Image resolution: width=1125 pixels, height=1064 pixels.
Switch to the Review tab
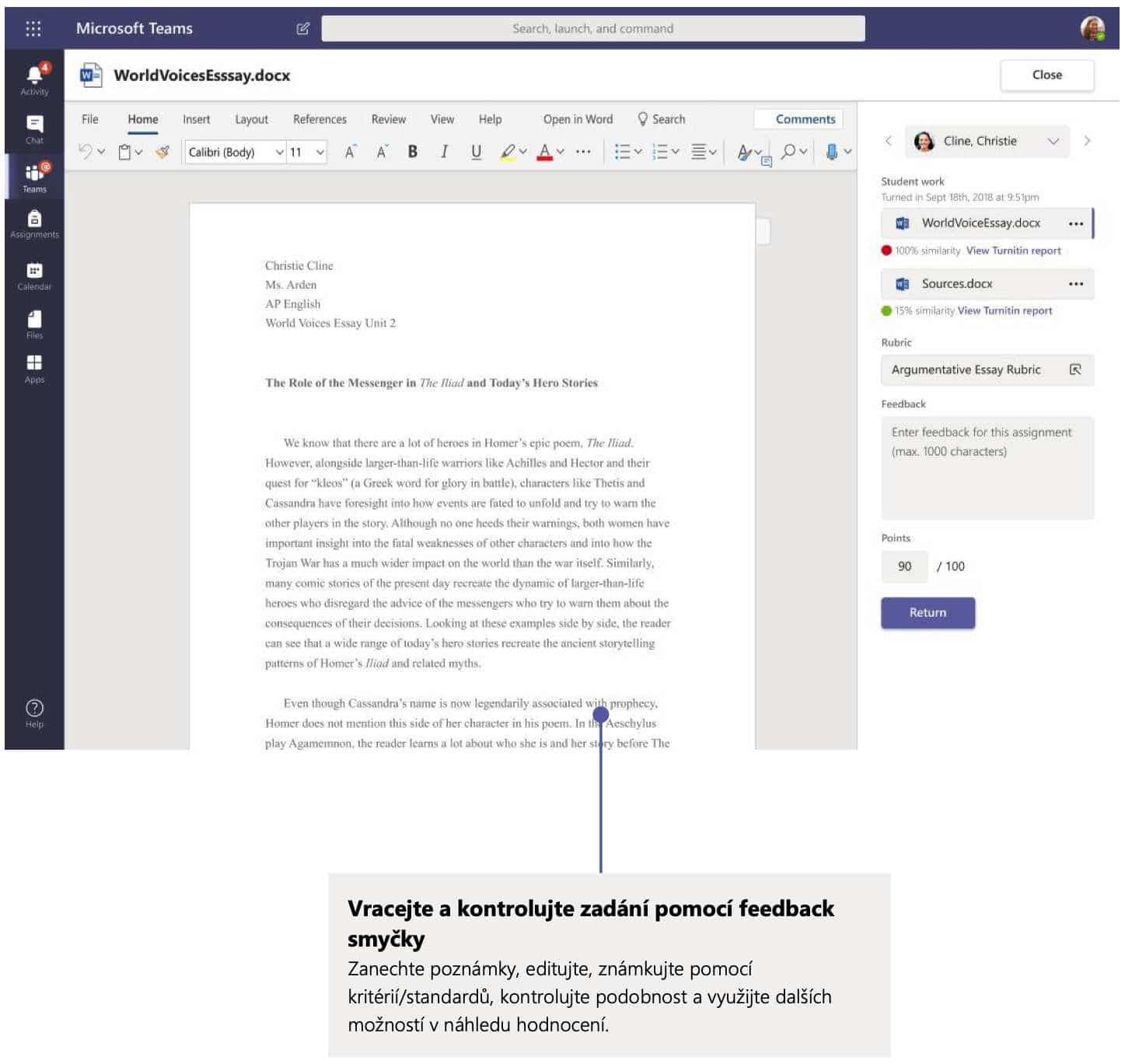(x=388, y=119)
